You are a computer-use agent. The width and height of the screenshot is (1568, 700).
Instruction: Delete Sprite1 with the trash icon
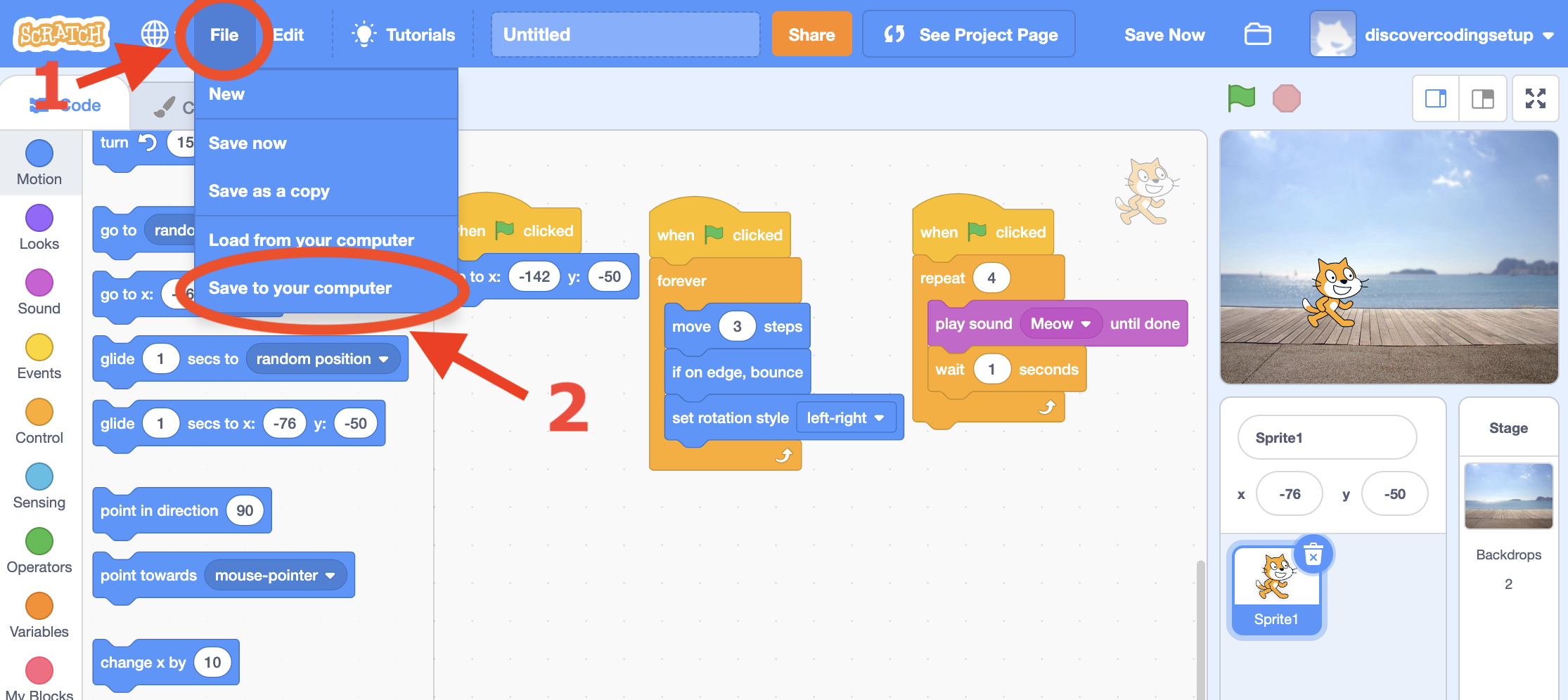click(x=1313, y=555)
